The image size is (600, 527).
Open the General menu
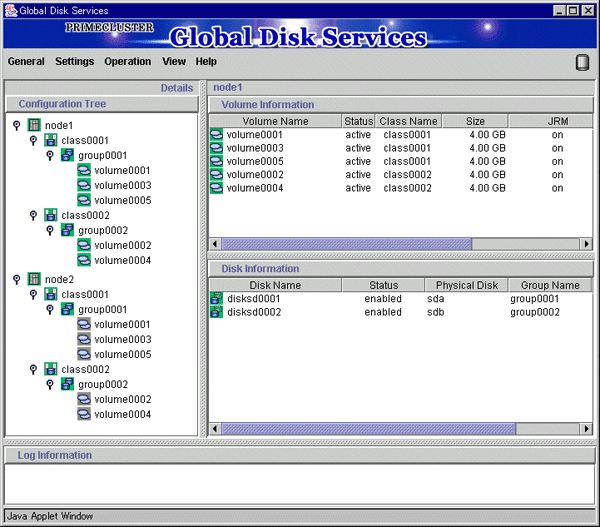(26, 61)
